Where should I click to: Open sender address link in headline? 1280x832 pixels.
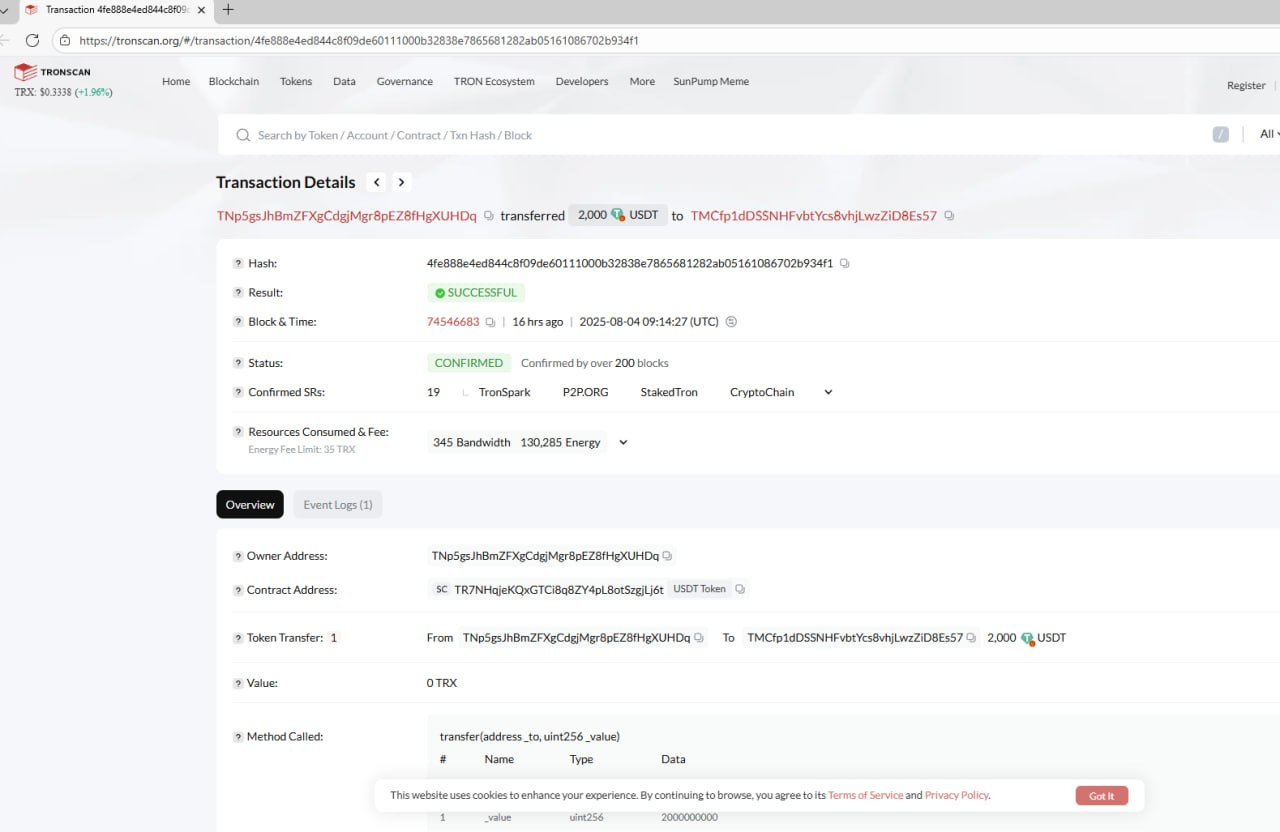(x=347, y=216)
